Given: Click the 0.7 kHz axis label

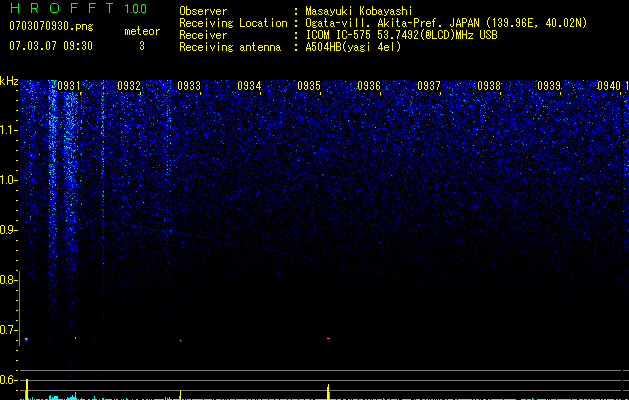Looking at the screenshot, I should [8, 330].
